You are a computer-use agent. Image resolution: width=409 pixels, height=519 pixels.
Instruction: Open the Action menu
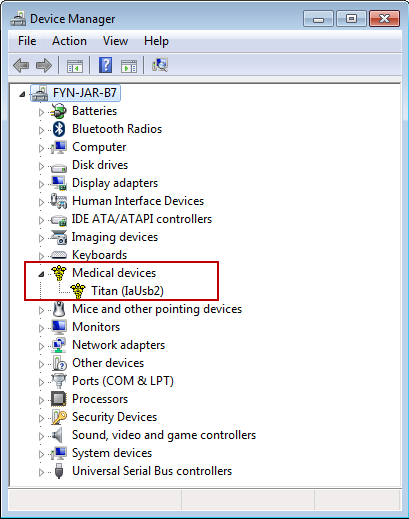(x=69, y=41)
